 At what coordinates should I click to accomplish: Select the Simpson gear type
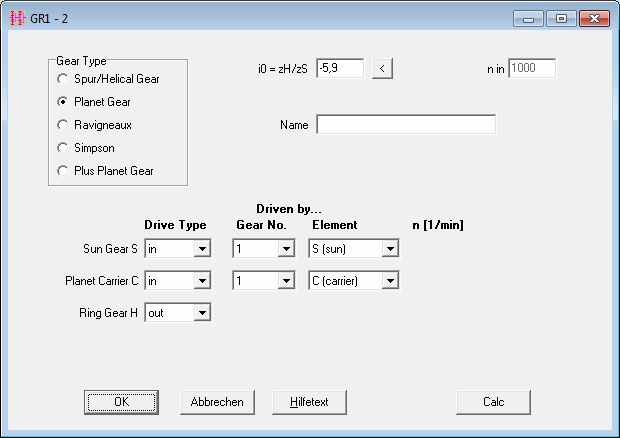pyautogui.click(x=64, y=147)
